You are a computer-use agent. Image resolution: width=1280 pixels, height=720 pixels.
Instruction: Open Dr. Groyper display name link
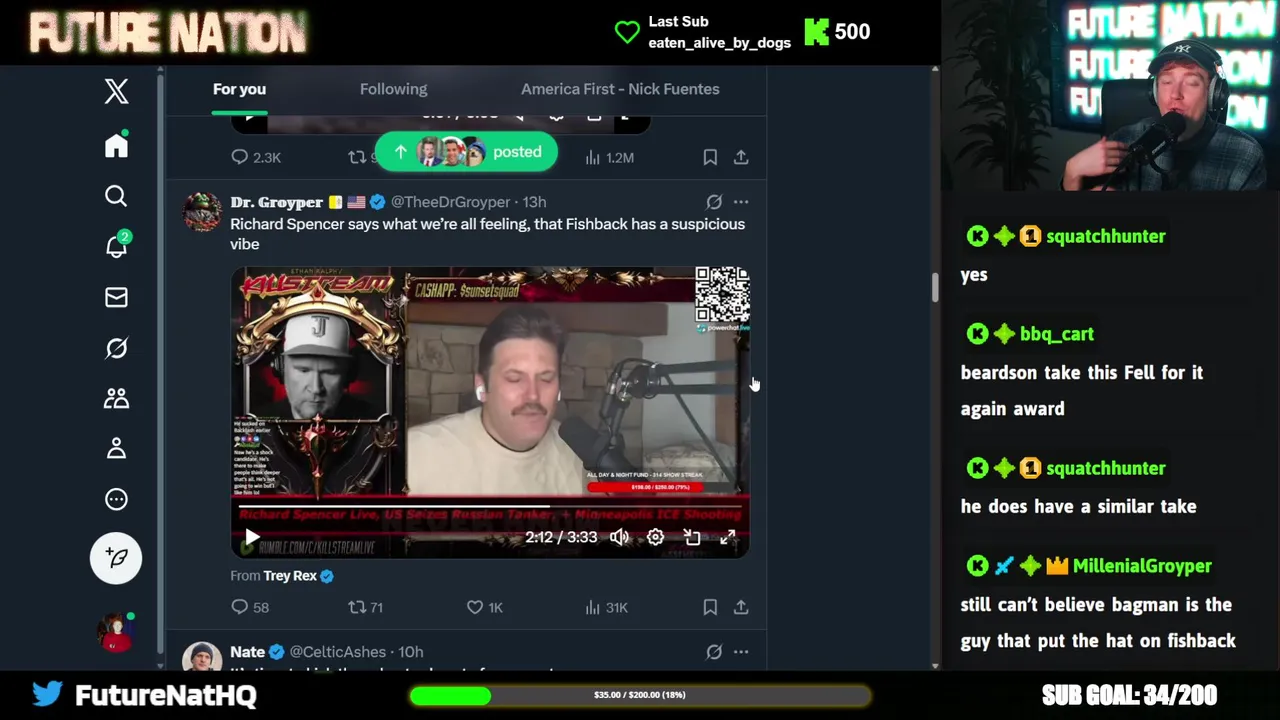[276, 202]
